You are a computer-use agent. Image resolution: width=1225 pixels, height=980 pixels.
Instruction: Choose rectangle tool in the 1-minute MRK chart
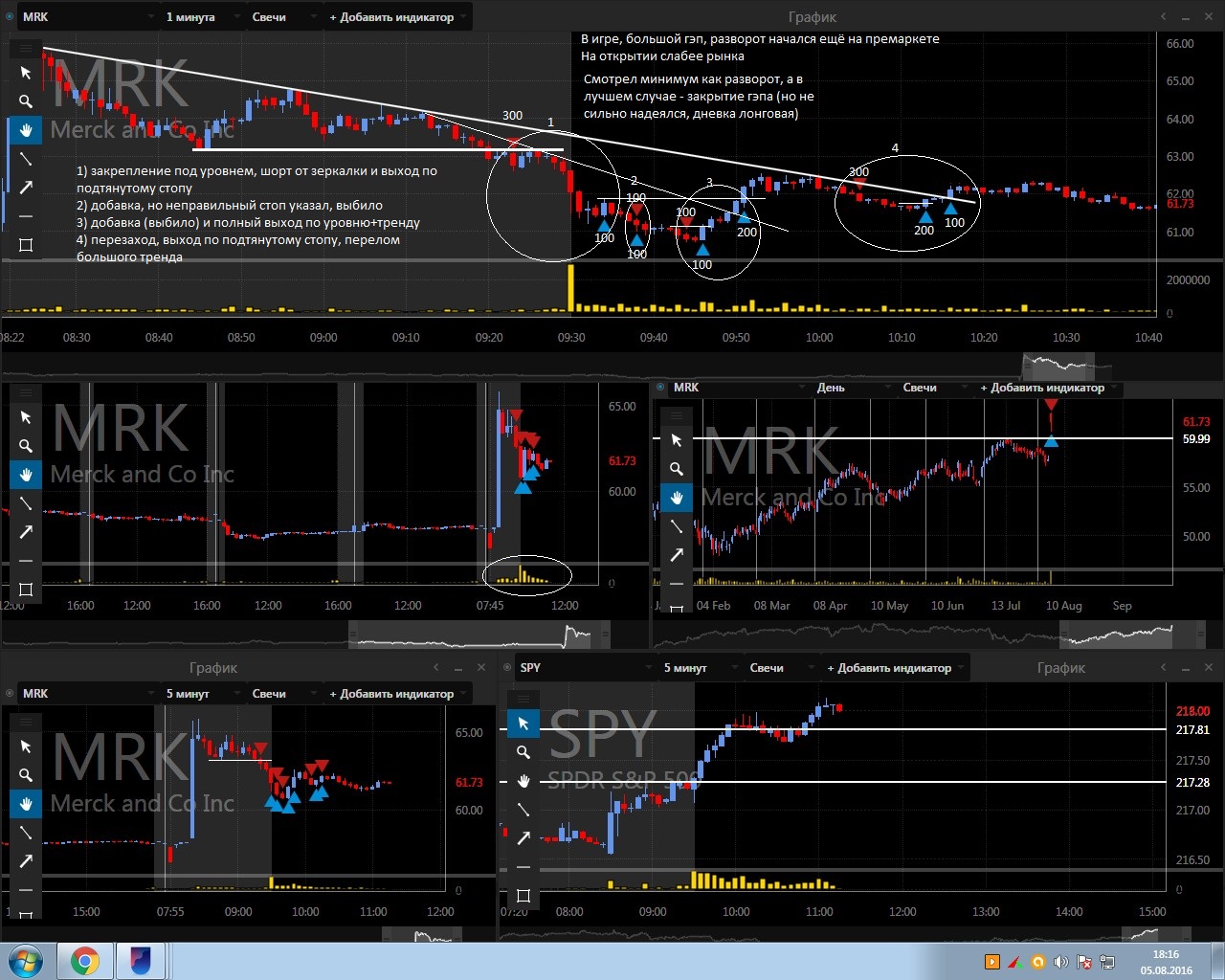[26, 245]
